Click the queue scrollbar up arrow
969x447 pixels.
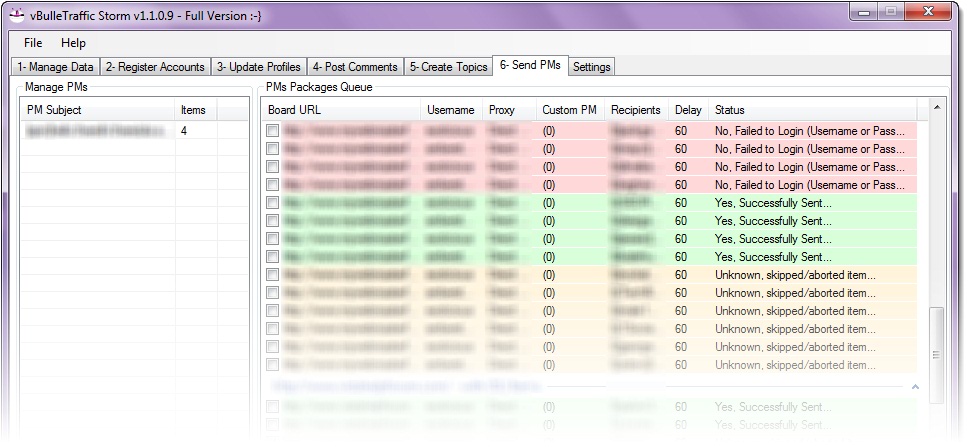[x=937, y=107]
